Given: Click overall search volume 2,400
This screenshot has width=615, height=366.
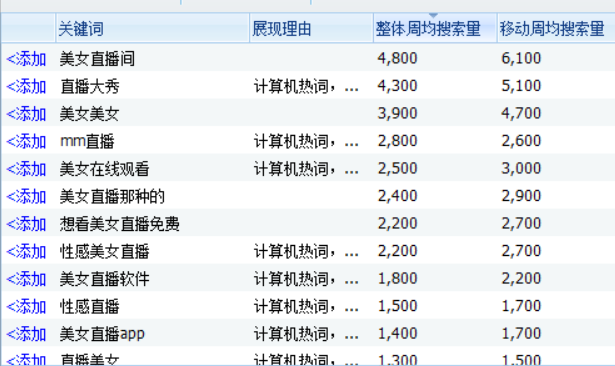Looking at the screenshot, I should pyautogui.click(x=397, y=196).
